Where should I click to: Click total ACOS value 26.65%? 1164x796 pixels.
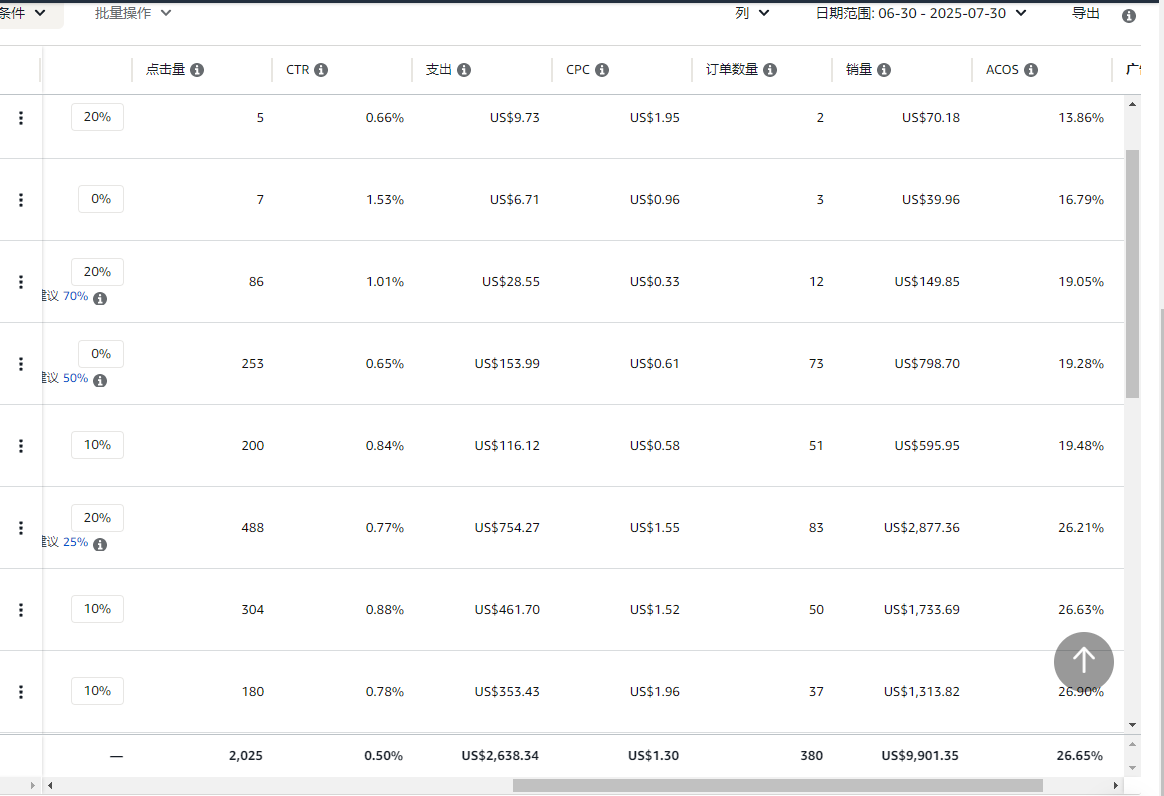1079,756
